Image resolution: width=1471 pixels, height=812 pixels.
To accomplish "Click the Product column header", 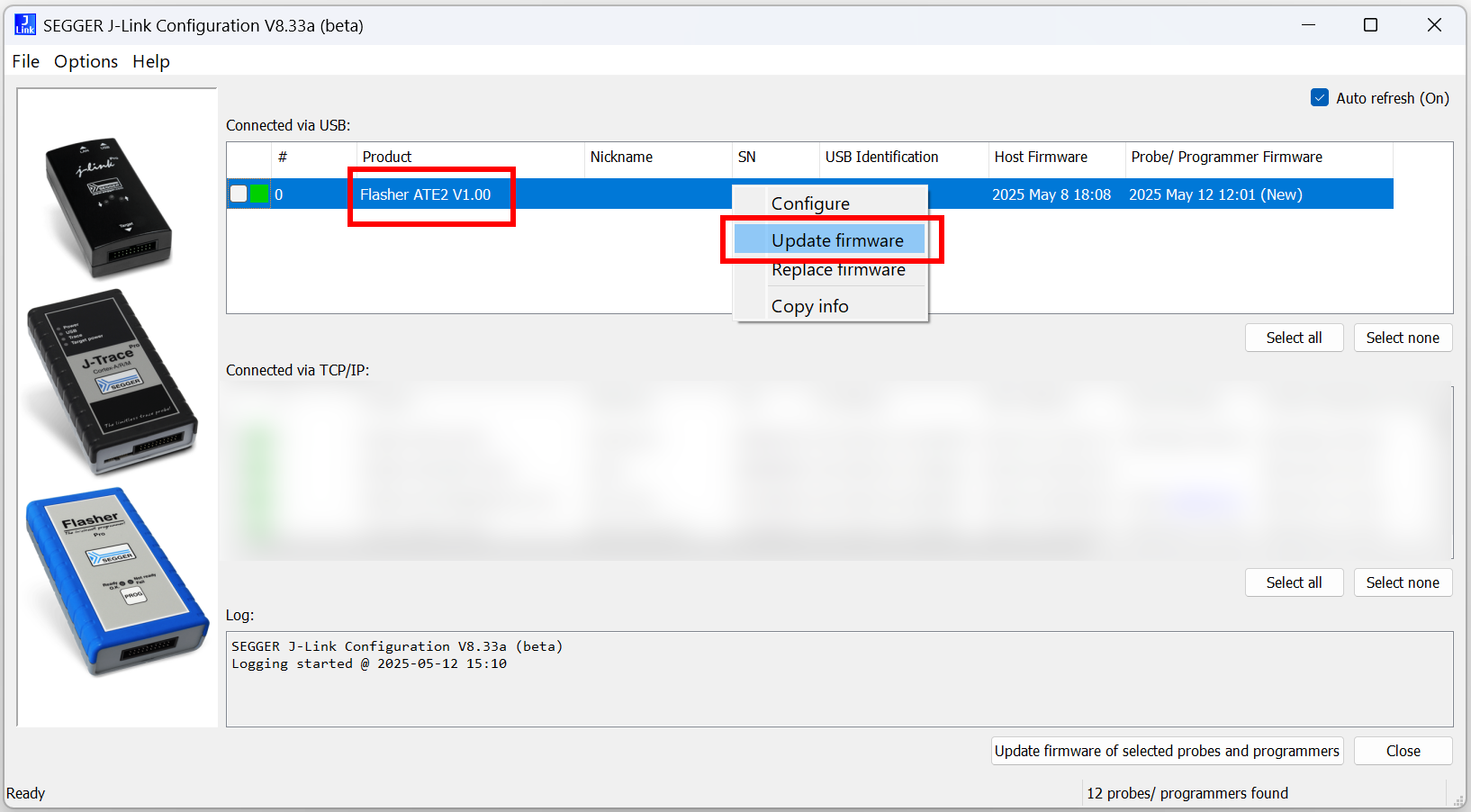I will point(470,157).
